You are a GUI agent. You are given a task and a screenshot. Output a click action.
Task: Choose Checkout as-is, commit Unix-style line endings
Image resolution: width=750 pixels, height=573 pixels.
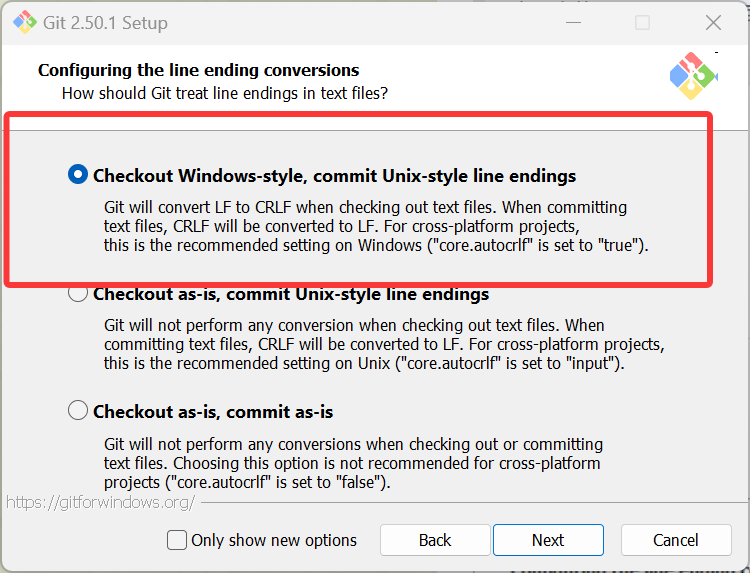click(x=78, y=294)
